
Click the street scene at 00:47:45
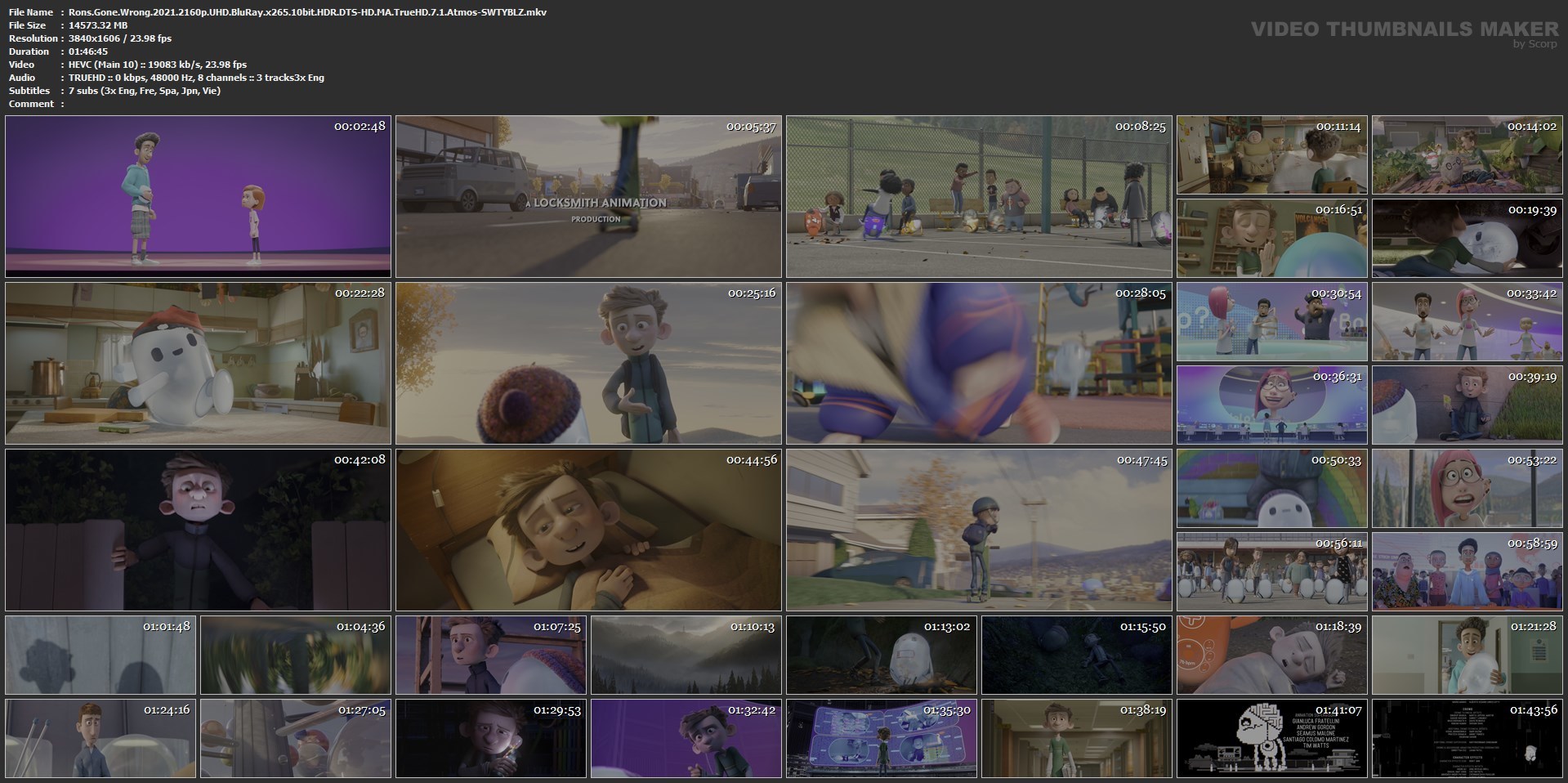coord(979,530)
